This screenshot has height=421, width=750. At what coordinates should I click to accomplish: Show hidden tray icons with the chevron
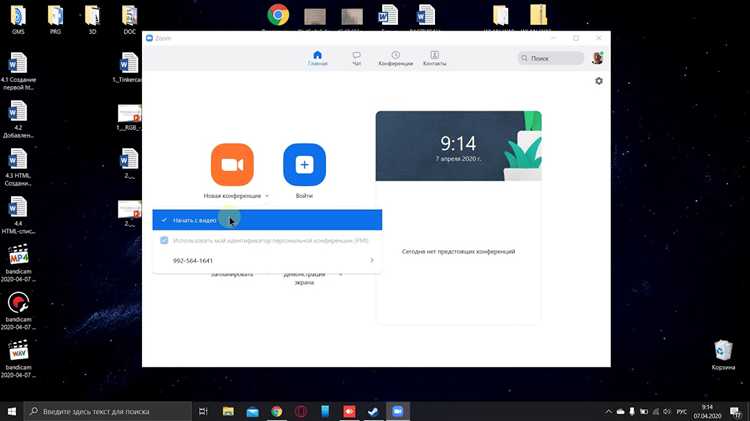click(x=608, y=411)
